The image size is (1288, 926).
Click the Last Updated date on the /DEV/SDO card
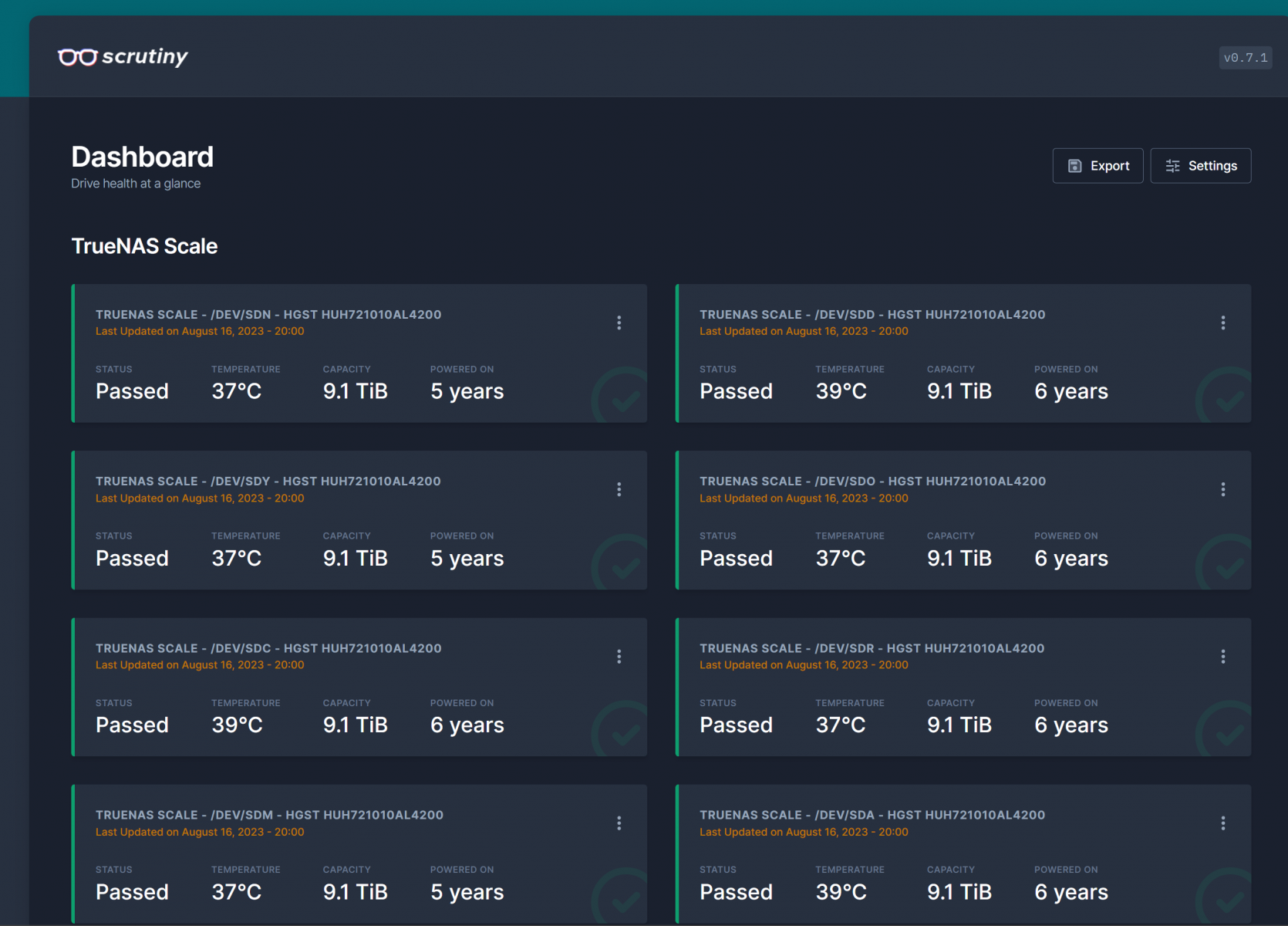(804, 498)
